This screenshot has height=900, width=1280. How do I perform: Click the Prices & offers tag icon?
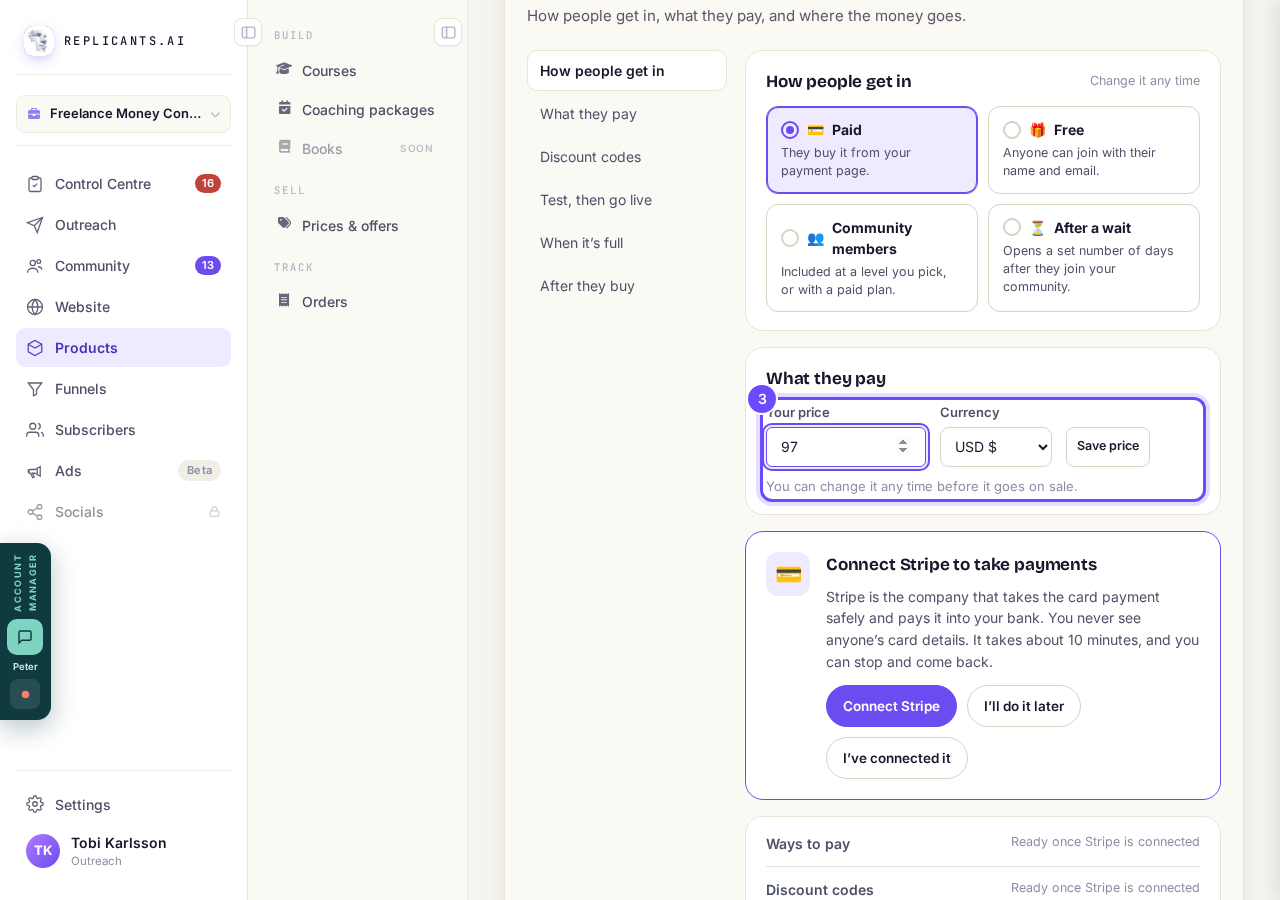284,225
